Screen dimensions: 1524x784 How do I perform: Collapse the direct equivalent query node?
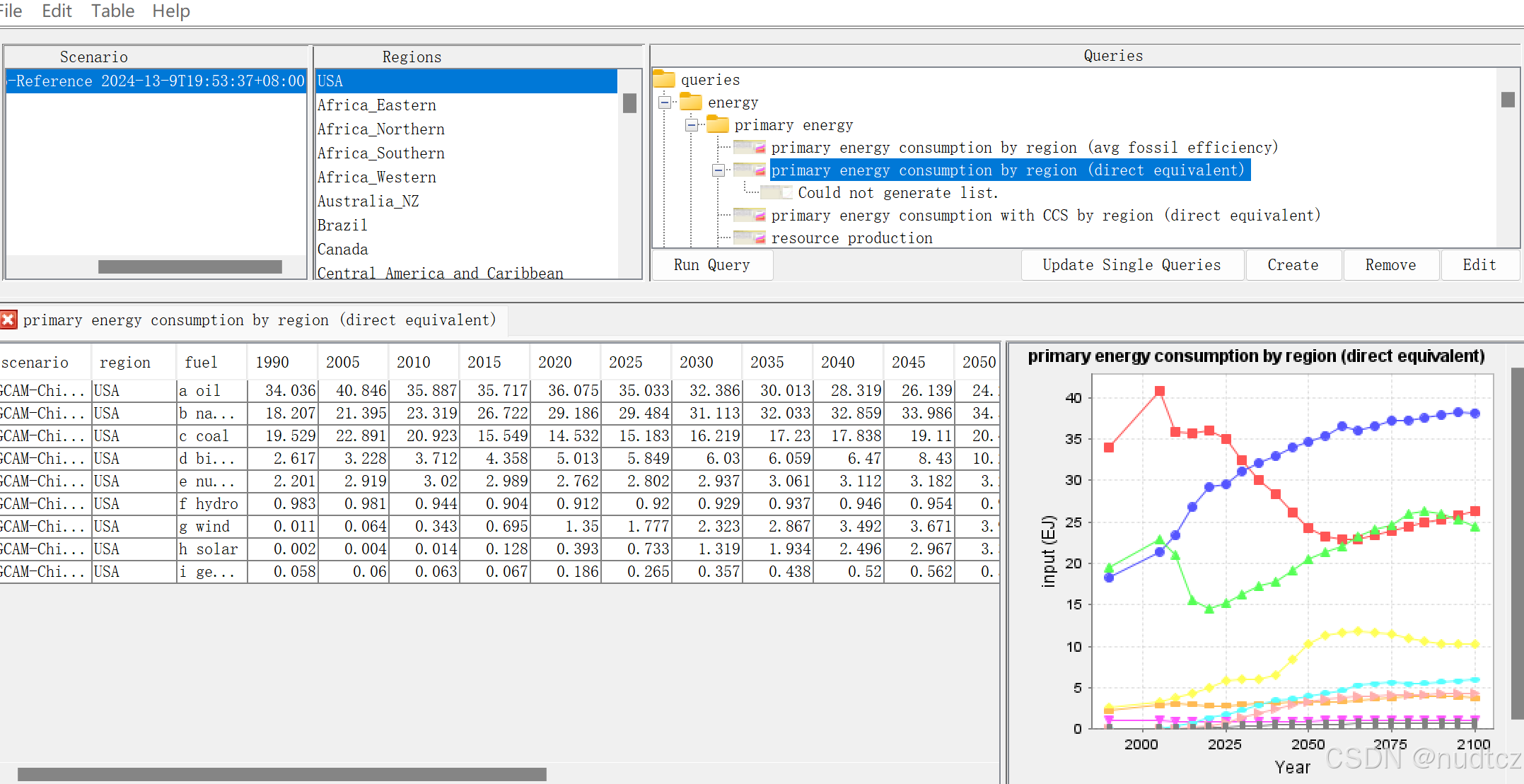pos(719,170)
